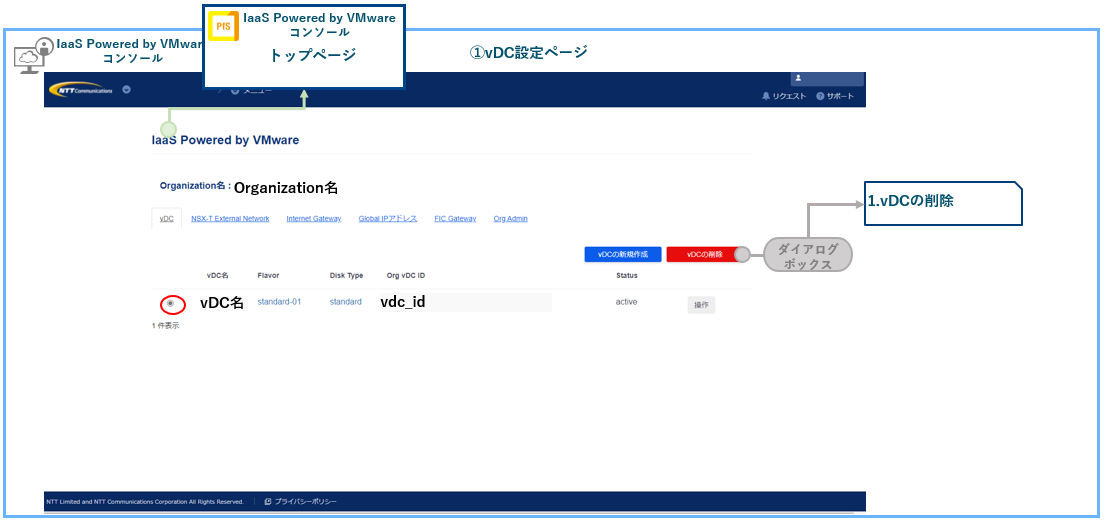
Task: Click the vDC名 column header
Action: pos(217,275)
